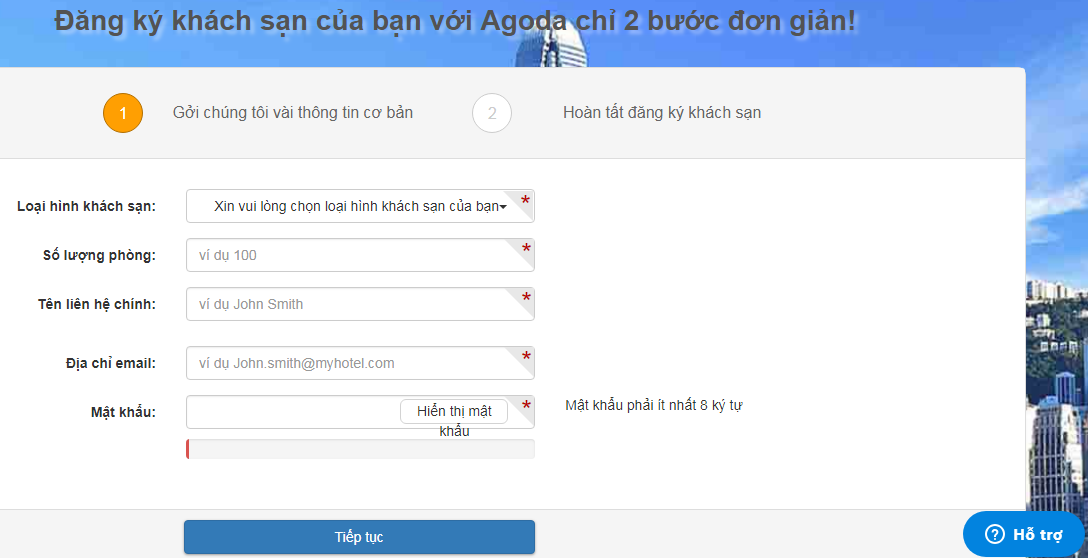Image resolution: width=1088 pixels, height=558 pixels.
Task: Click the required asterisk on password field
Action: (526, 406)
